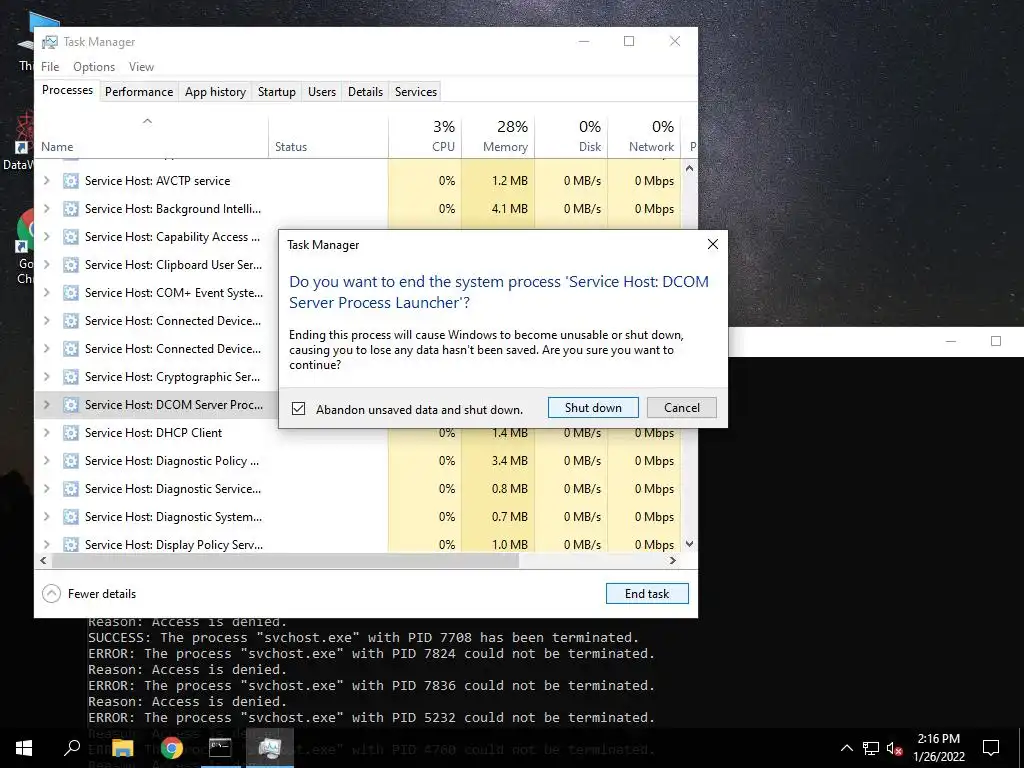Open the View menu

click(141, 67)
